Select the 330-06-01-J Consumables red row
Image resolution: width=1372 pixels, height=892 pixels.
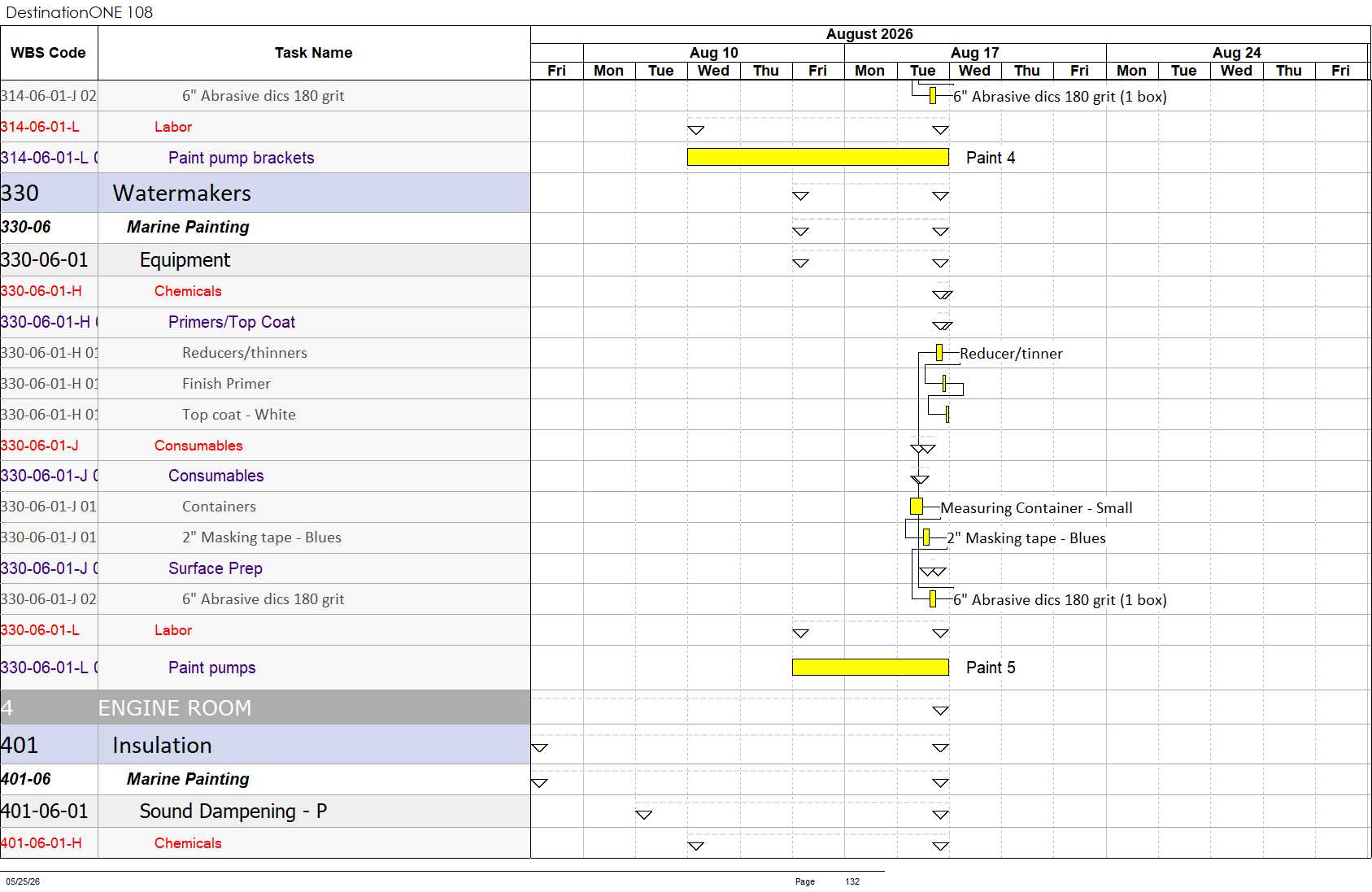click(x=265, y=446)
